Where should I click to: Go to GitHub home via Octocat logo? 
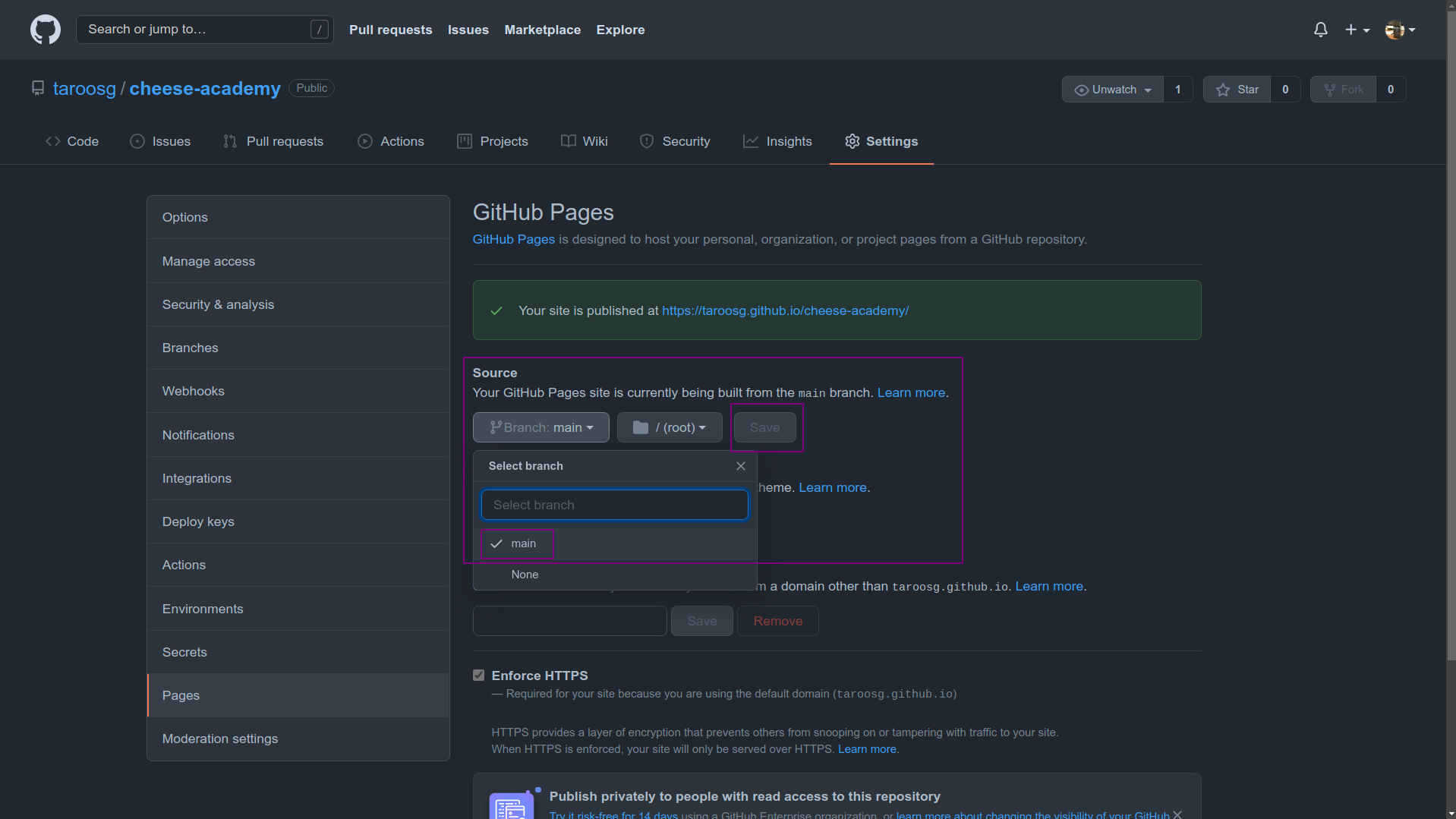coord(46,30)
